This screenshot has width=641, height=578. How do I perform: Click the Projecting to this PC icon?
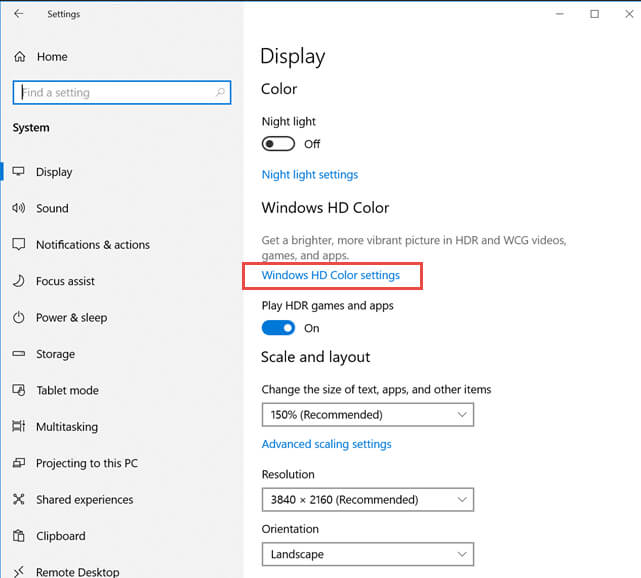tap(18, 463)
